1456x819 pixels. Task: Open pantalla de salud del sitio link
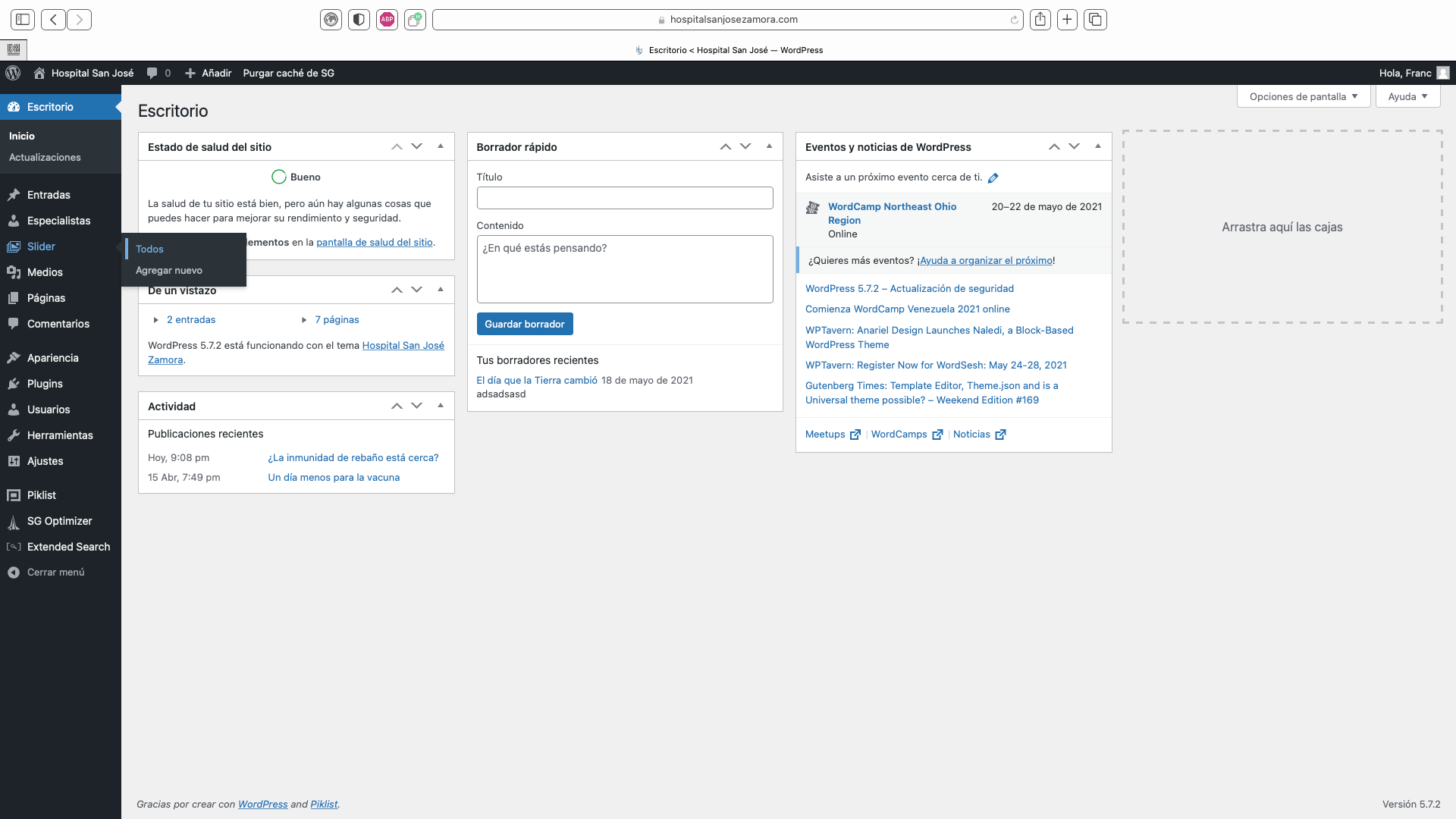tap(375, 243)
